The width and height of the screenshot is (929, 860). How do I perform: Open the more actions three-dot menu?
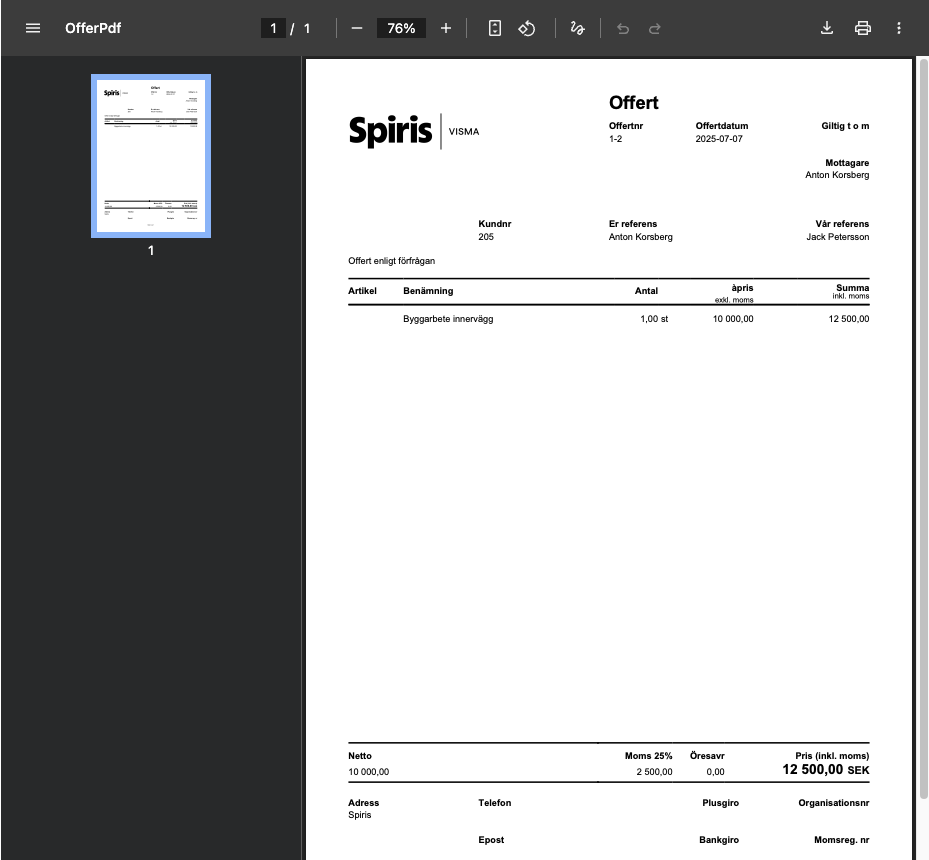click(x=899, y=28)
